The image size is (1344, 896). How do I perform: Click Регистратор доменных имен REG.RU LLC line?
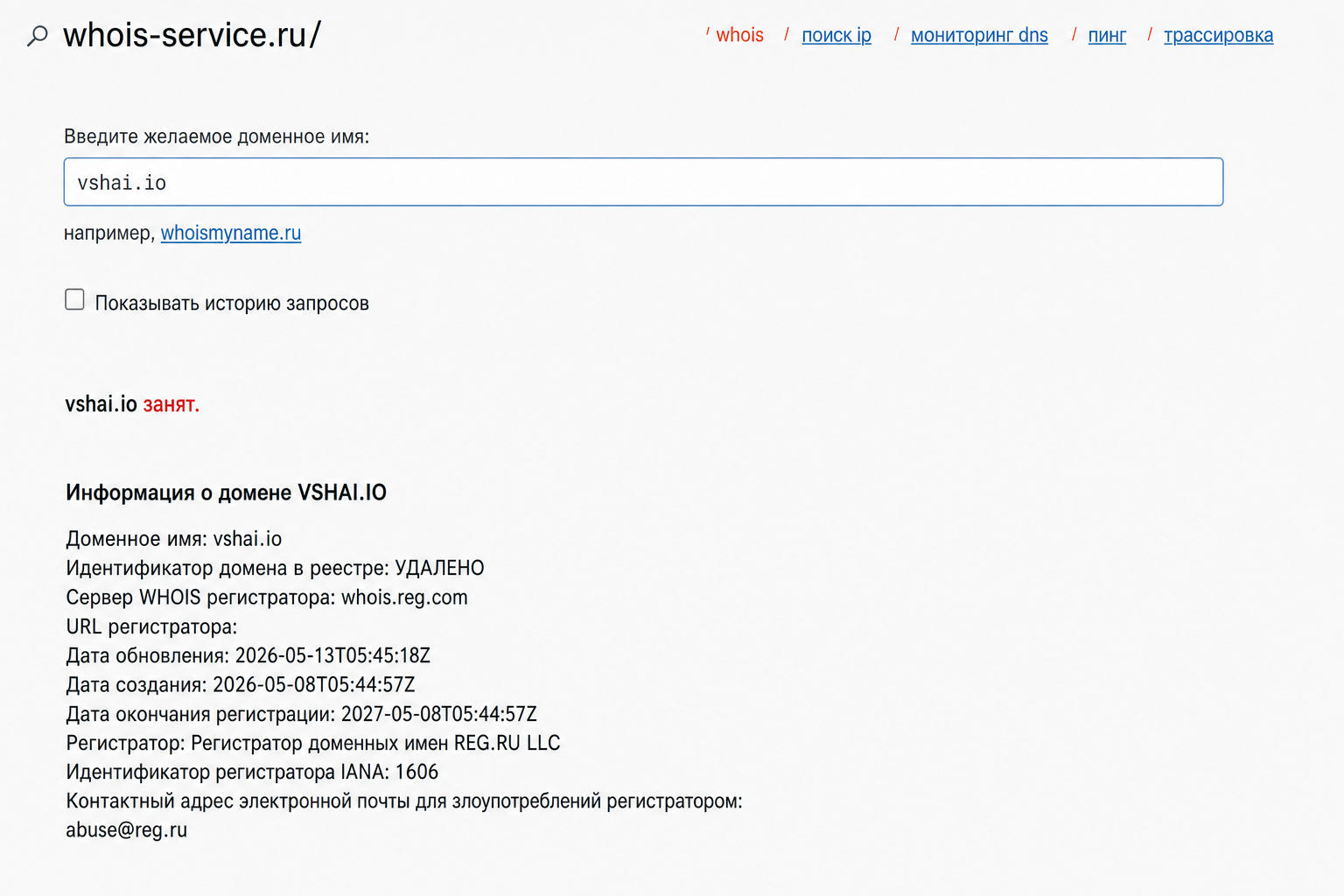click(313, 743)
